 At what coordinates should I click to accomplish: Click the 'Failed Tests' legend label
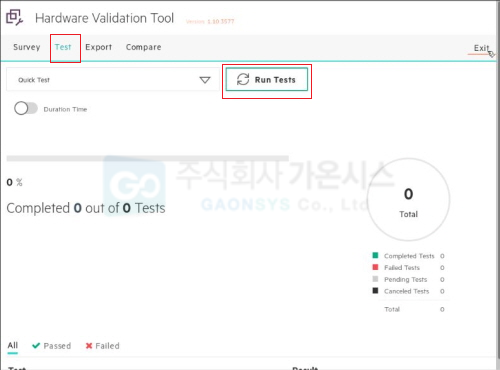pyautogui.click(x=402, y=268)
